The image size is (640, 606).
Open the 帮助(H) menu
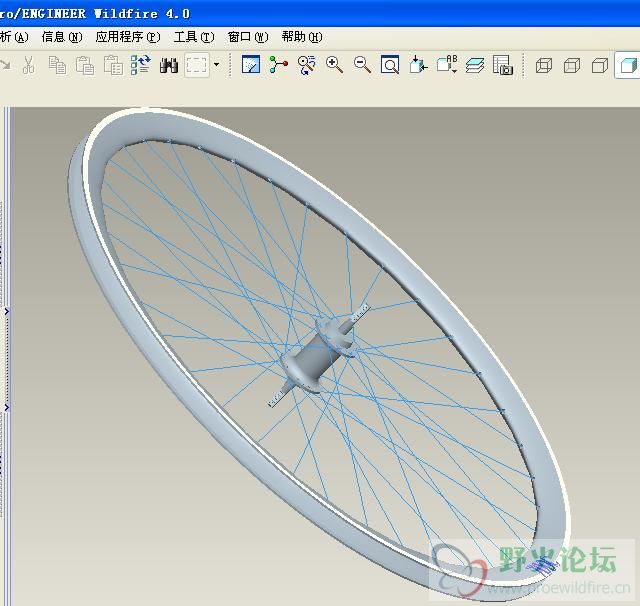tap(302, 37)
